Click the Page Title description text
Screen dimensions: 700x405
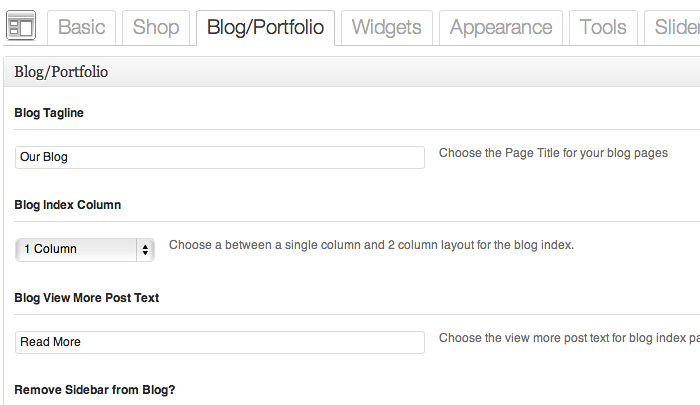[x=553, y=154]
